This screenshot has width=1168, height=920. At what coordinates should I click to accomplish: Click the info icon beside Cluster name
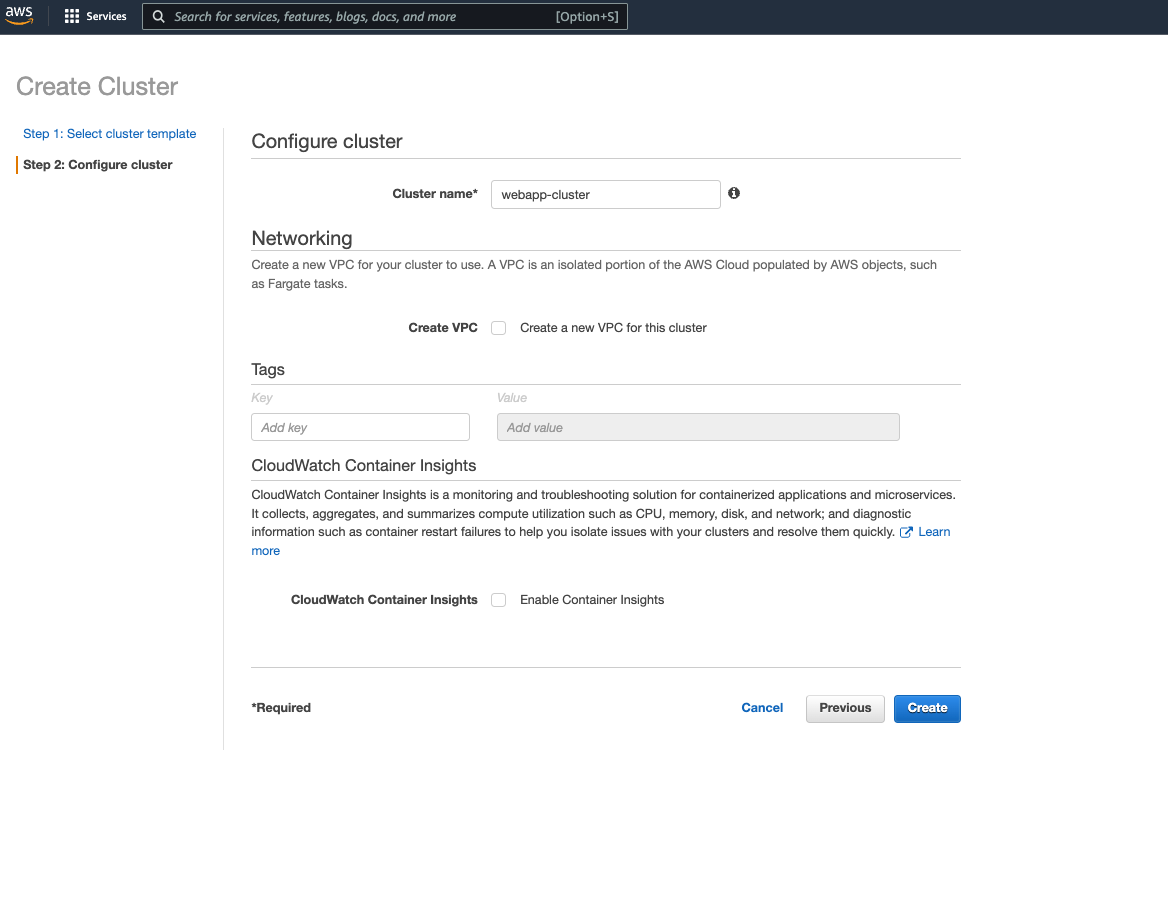[733, 192]
